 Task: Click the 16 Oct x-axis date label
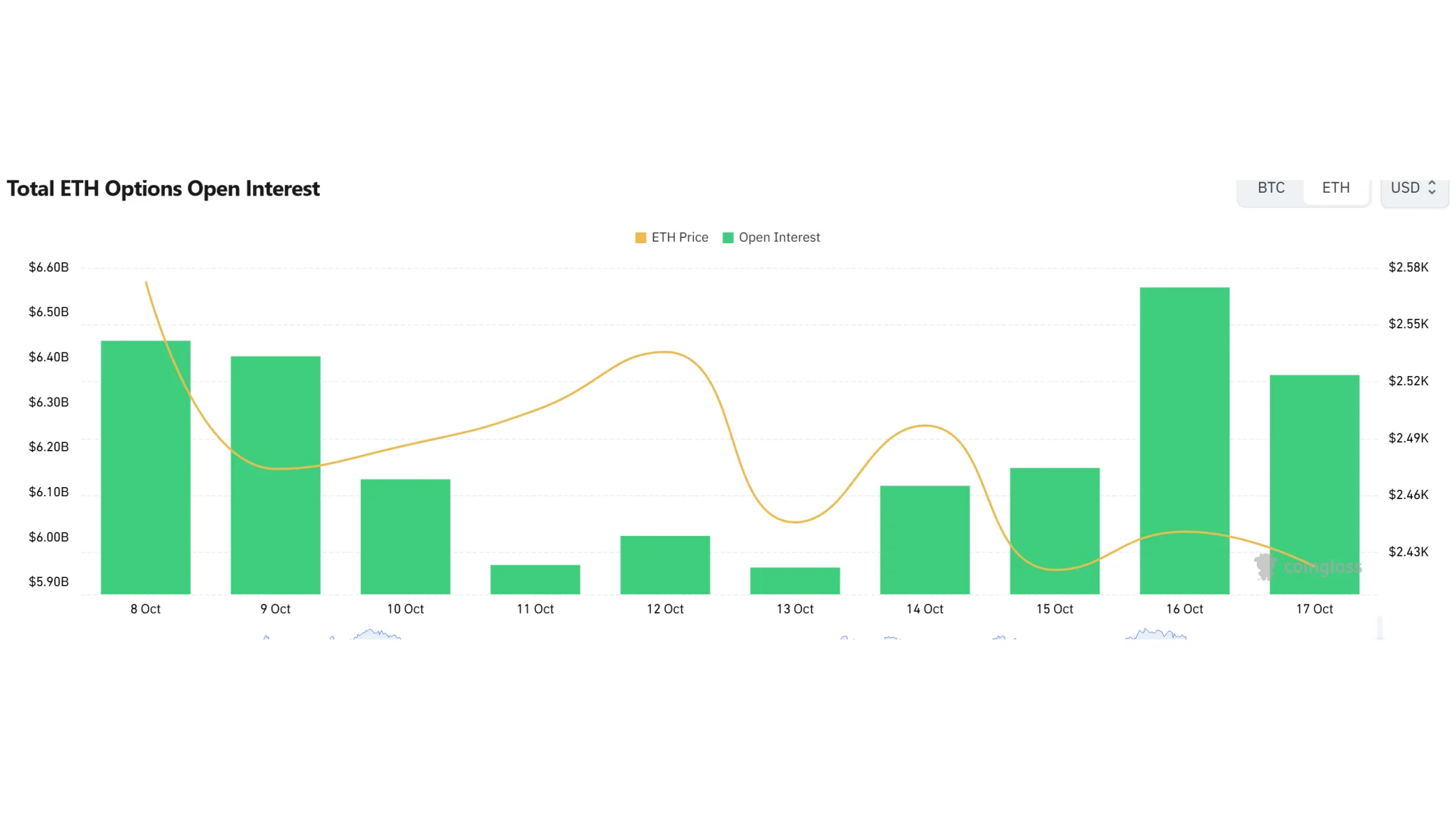click(1184, 609)
